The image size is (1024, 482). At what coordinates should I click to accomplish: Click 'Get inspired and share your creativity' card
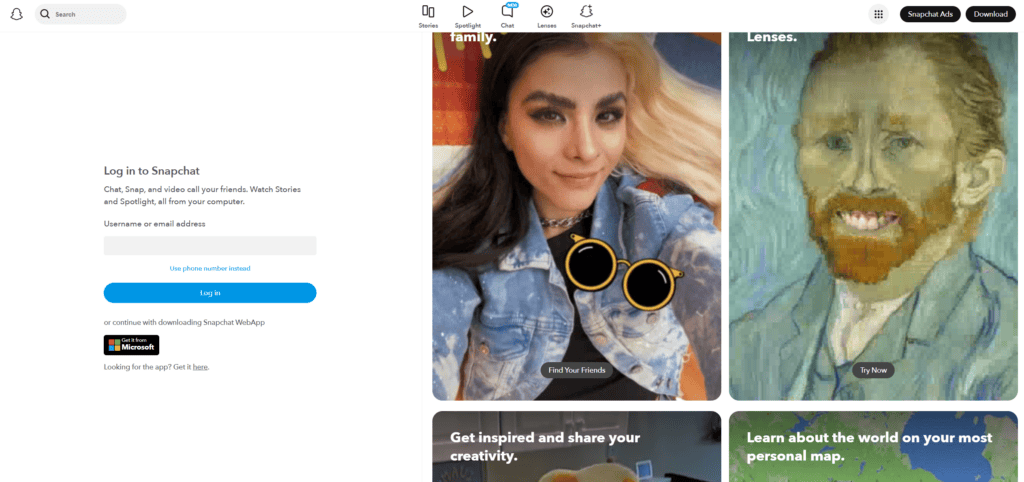click(577, 447)
